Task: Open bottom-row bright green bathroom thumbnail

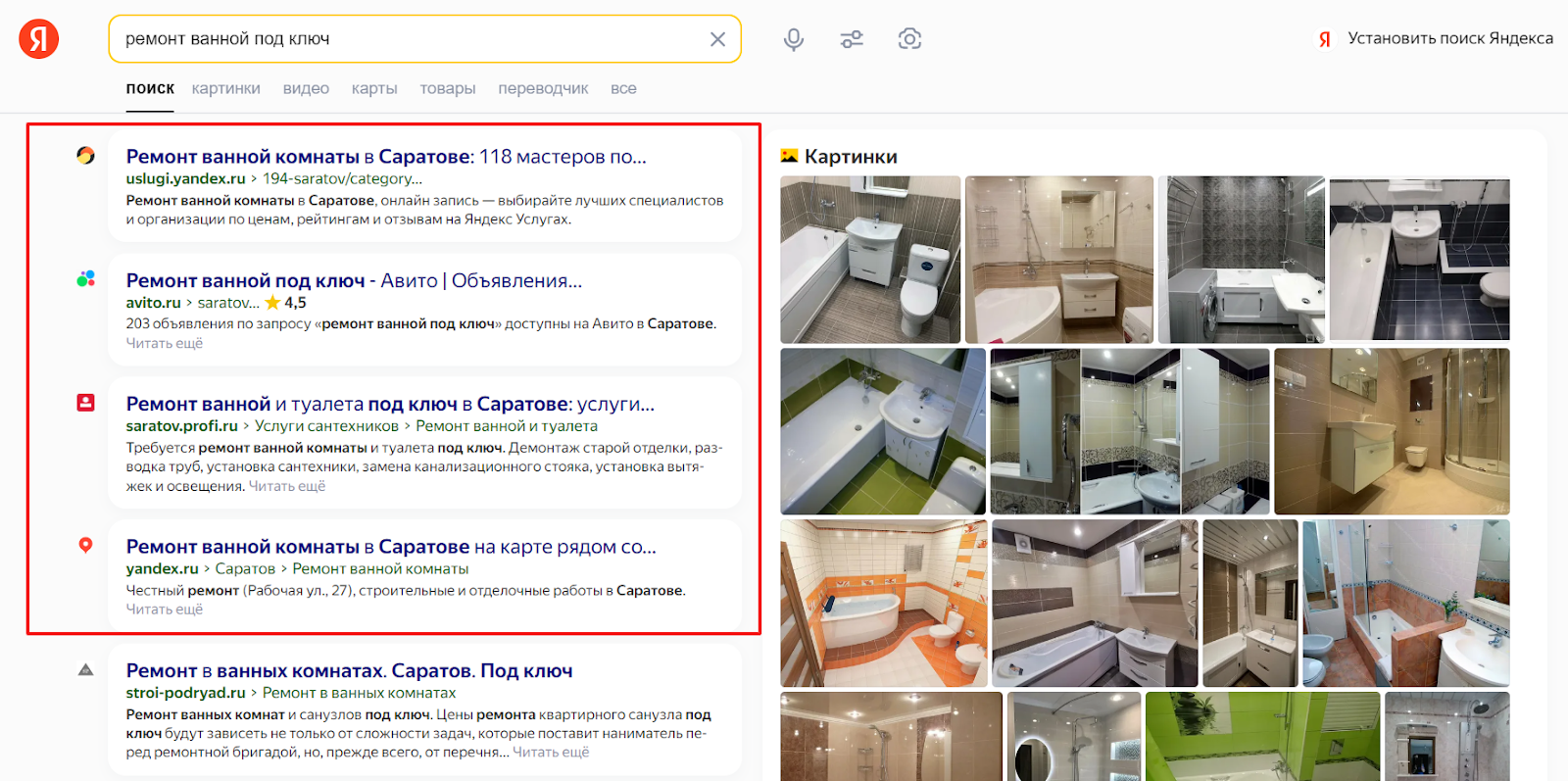Action: [x=1262, y=737]
